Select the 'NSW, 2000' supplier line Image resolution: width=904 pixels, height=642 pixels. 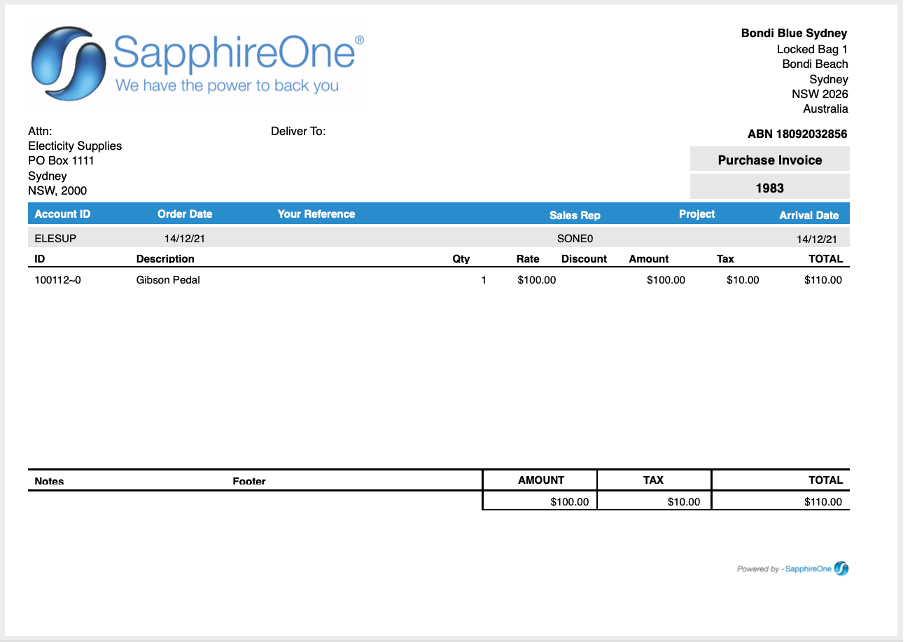click(57, 191)
